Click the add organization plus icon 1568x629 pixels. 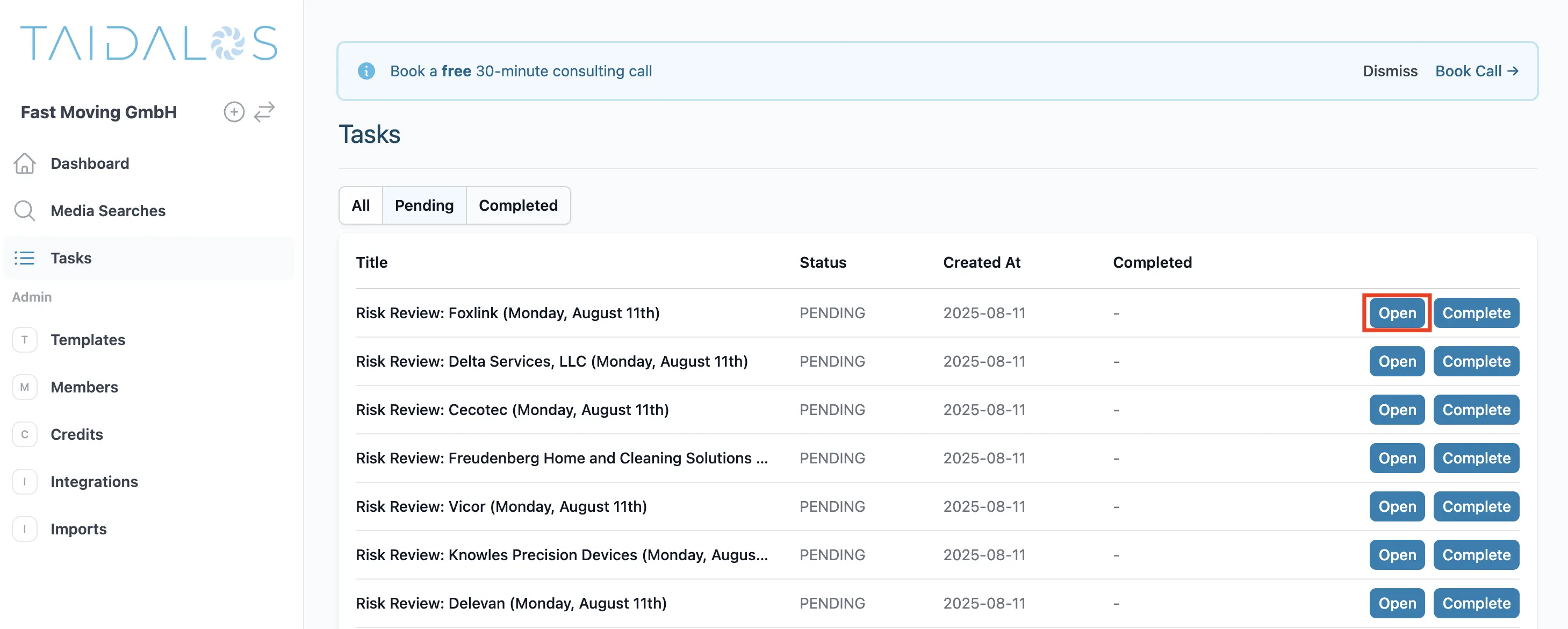coord(234,112)
